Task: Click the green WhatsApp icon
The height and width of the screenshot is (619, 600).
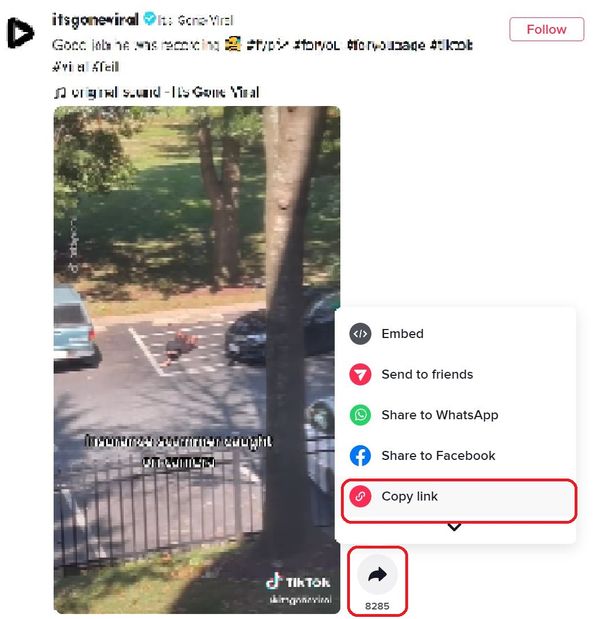Action: click(360, 415)
